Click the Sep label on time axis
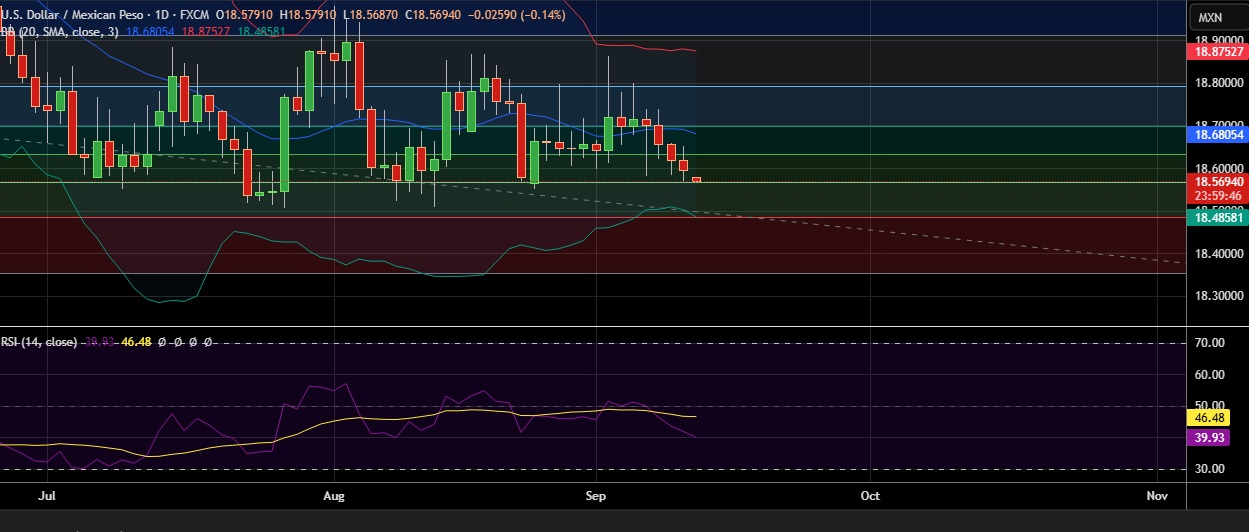 click(596, 495)
